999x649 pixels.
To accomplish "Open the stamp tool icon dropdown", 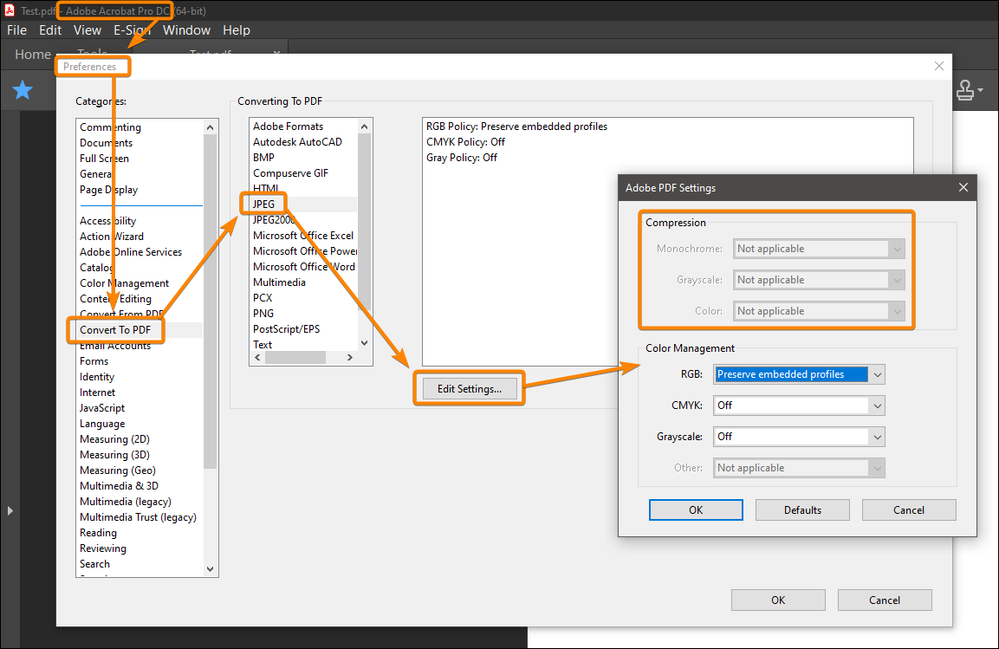I will click(969, 90).
